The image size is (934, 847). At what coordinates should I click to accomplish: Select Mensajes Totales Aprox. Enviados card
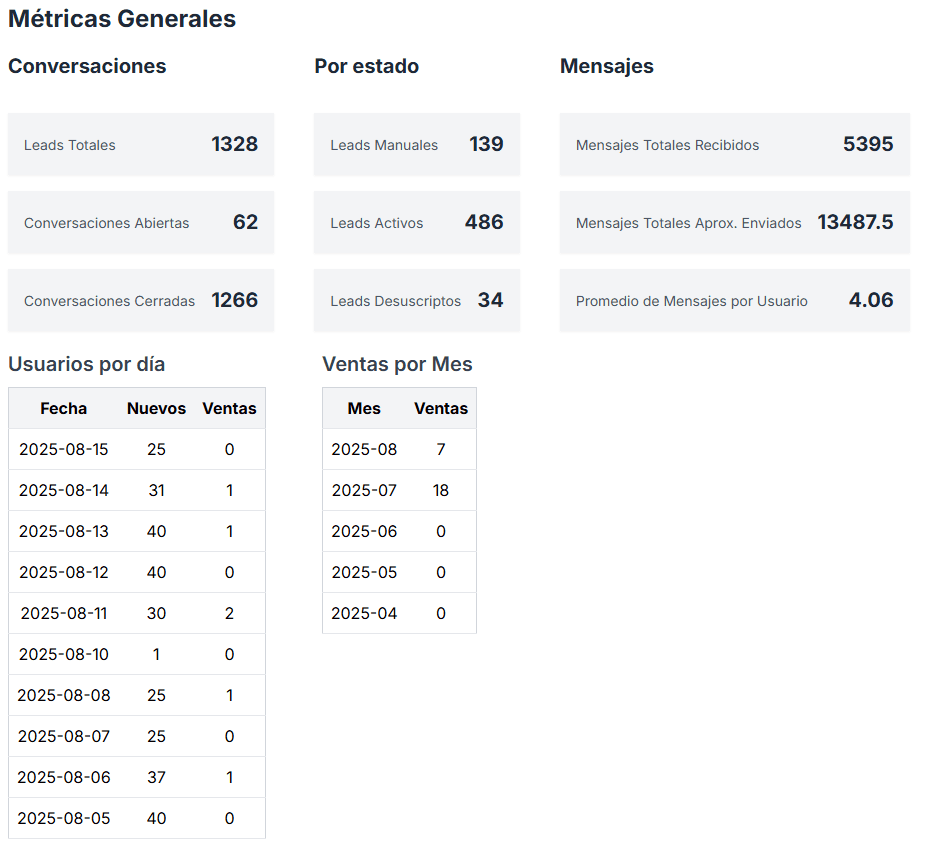coord(734,223)
